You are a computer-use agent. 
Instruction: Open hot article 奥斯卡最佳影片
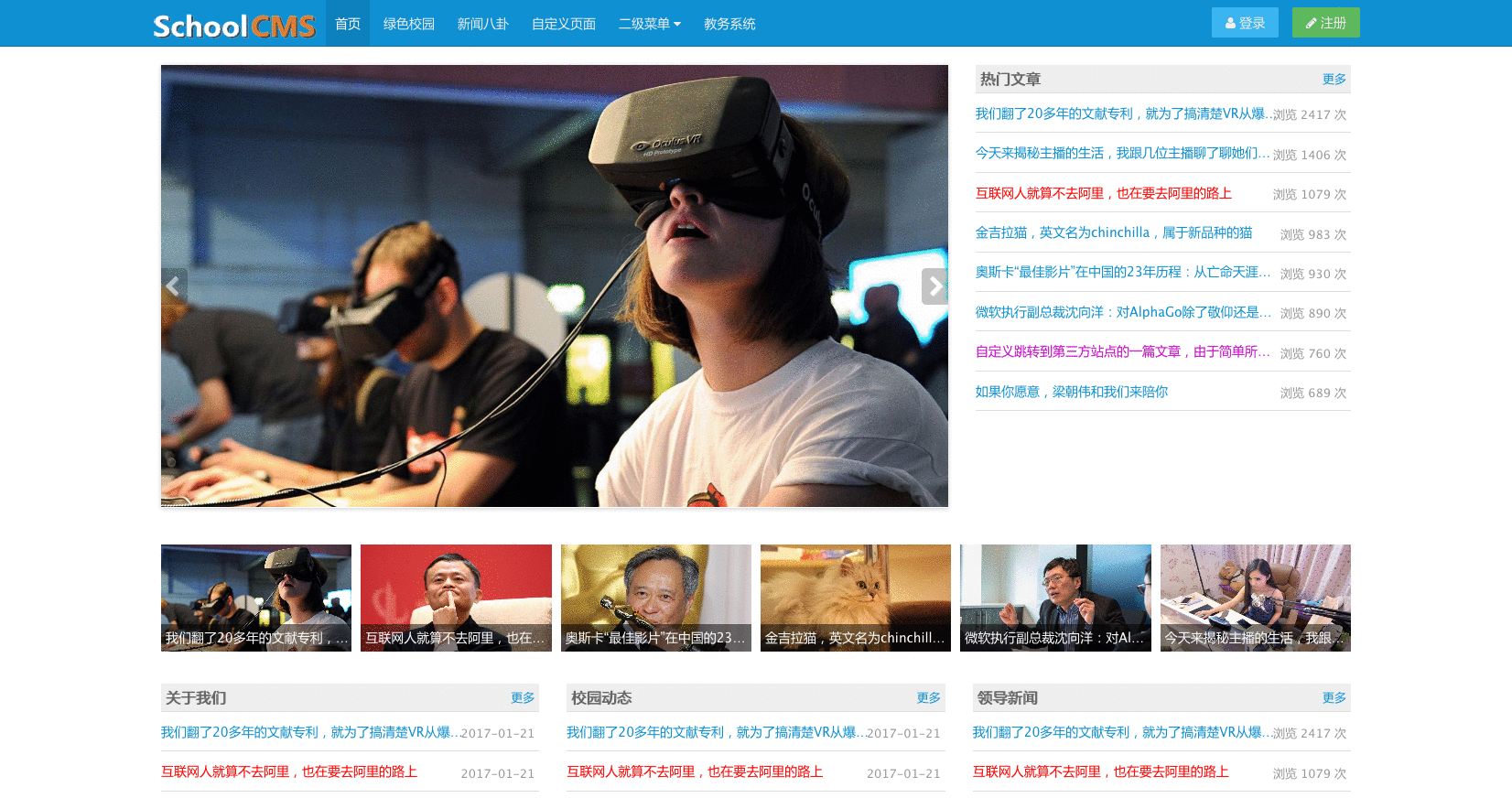click(1123, 273)
